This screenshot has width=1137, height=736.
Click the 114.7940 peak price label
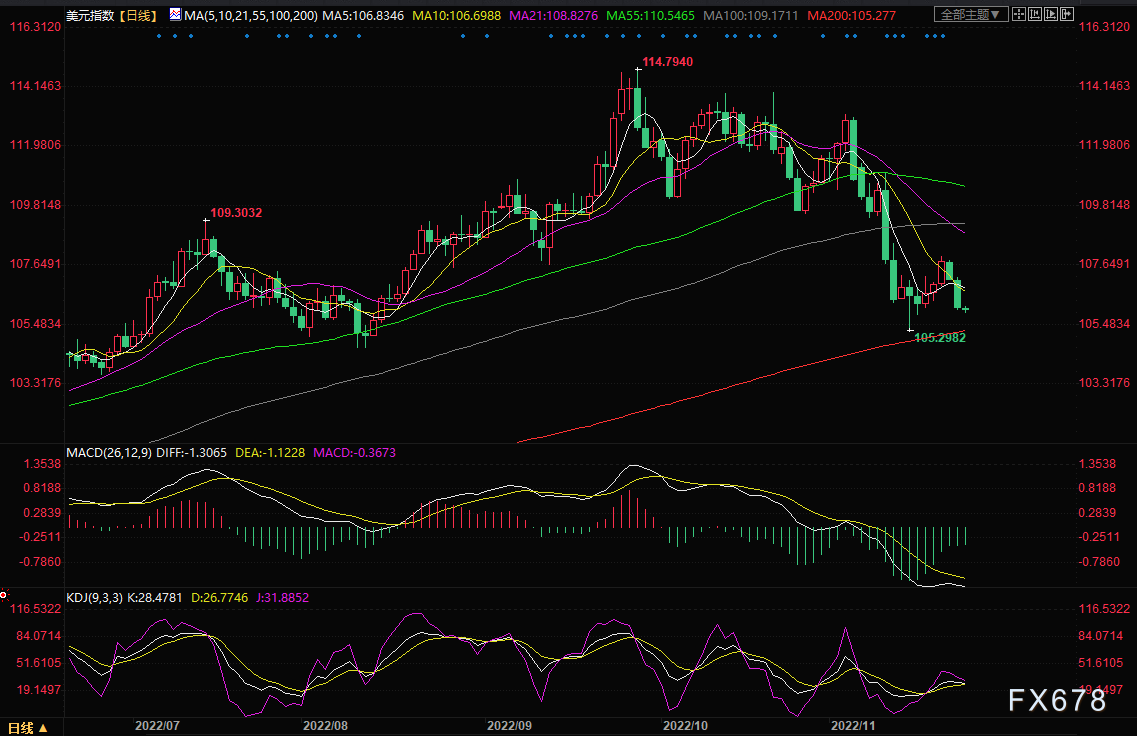tap(667, 62)
